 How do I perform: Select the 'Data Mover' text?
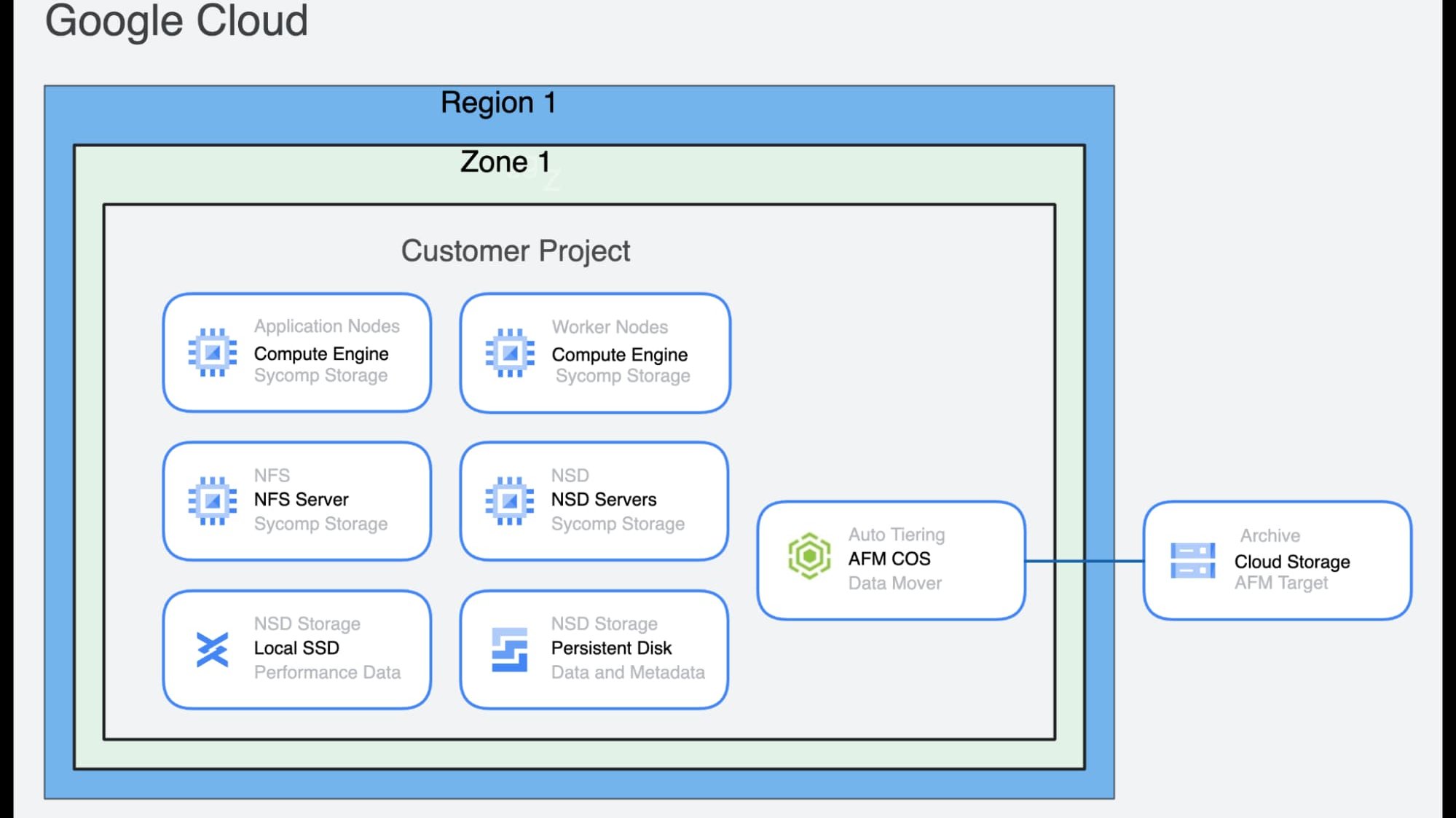894,583
